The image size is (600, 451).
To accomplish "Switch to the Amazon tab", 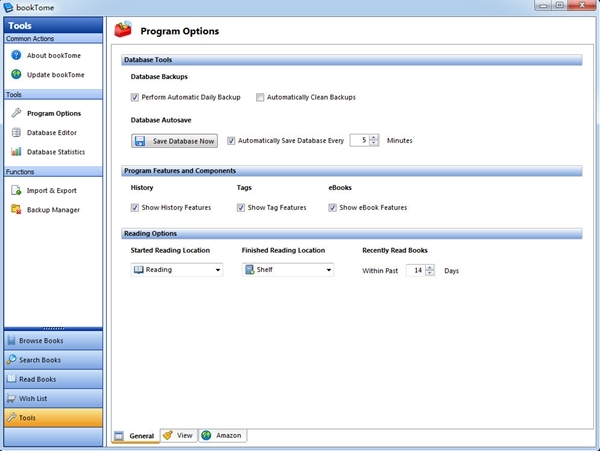I will pos(223,435).
